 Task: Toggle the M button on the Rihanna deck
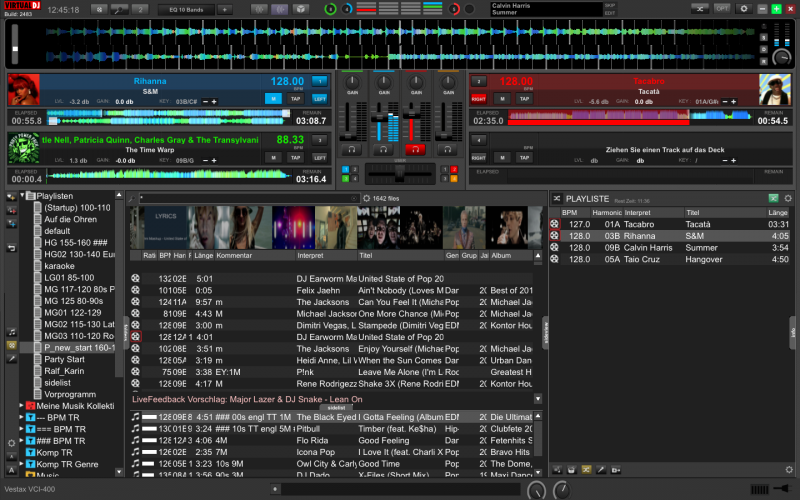click(x=273, y=99)
